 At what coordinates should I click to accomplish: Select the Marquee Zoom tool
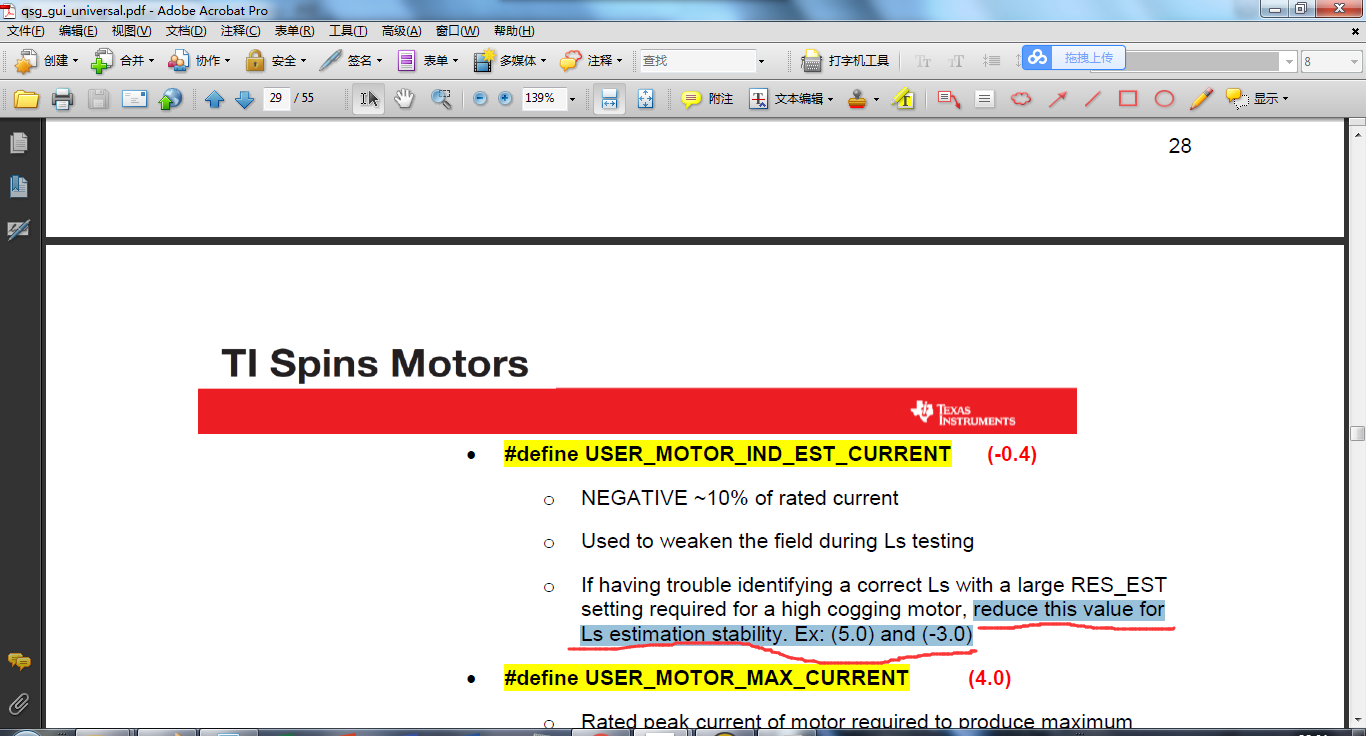click(441, 99)
